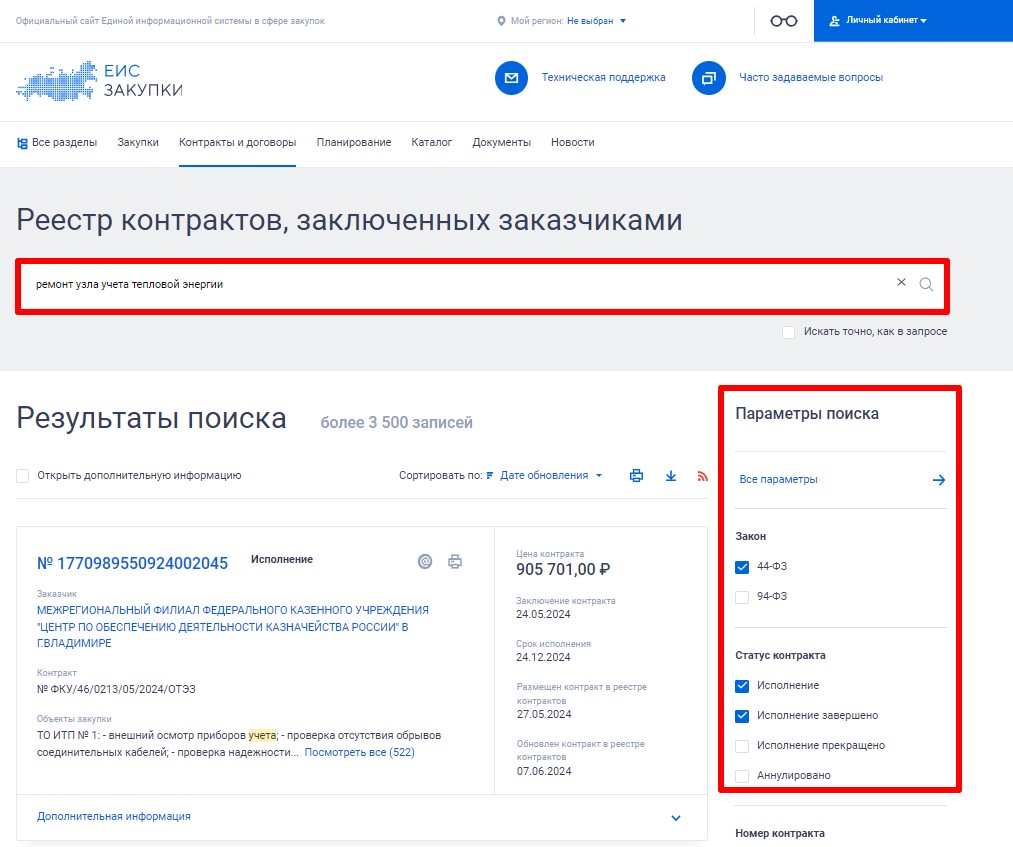Click the Техническая поддержка envelope icon
The height and width of the screenshot is (847, 1013).
pos(511,78)
